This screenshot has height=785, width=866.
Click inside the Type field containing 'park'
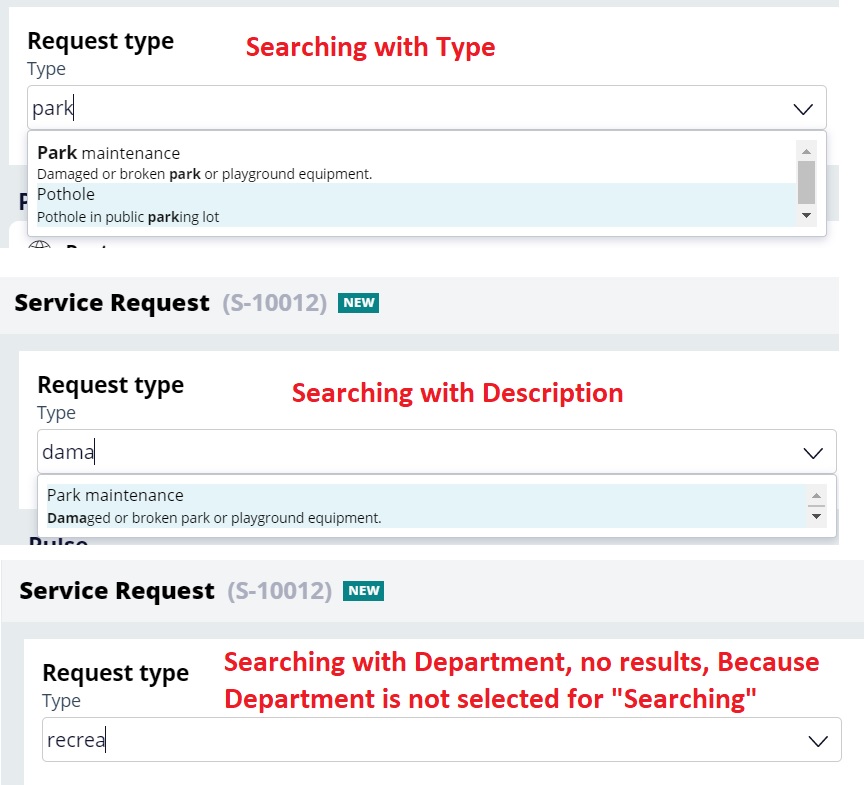coord(300,107)
